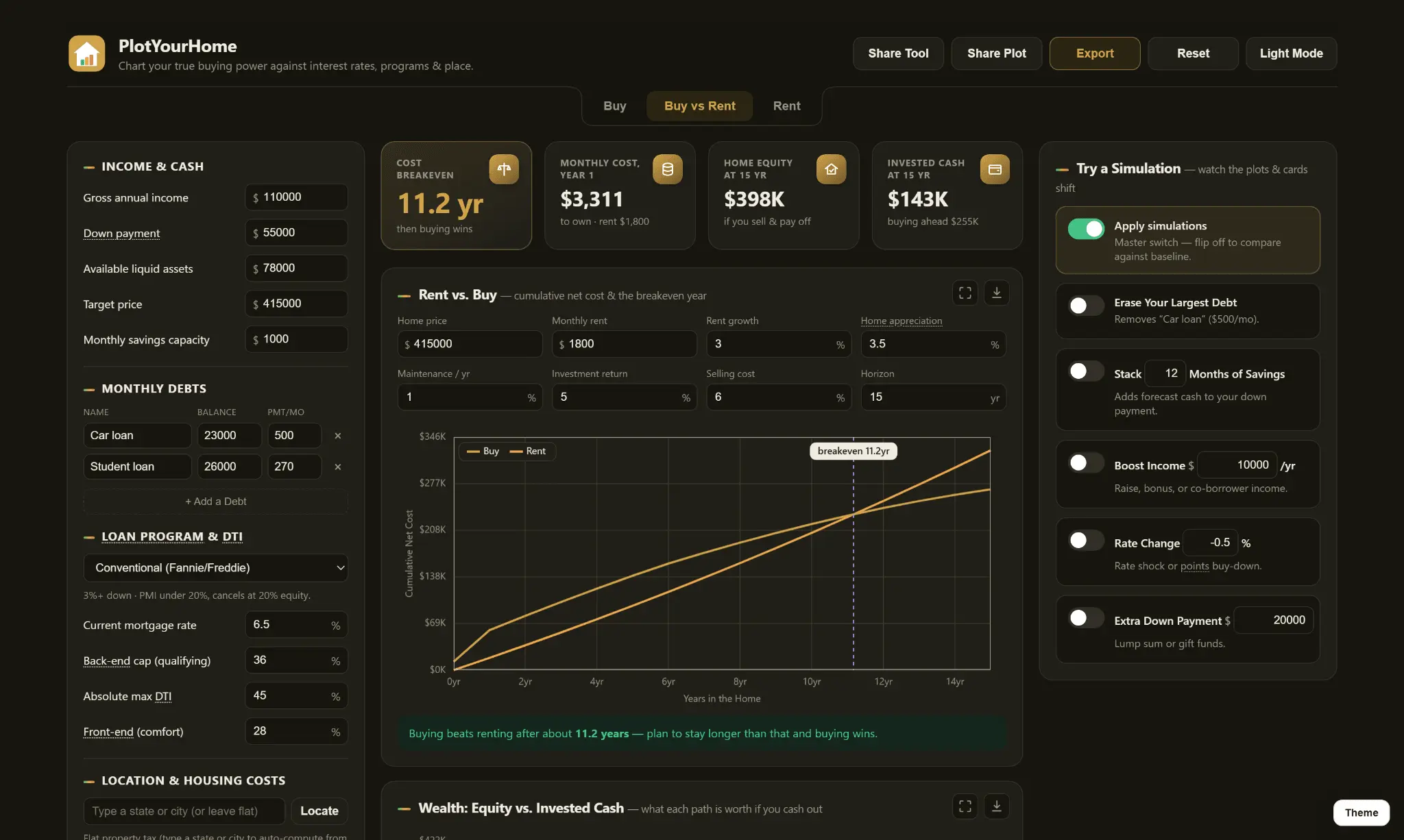Turn off the Apply simulations master switch
1404x840 pixels.
click(1087, 229)
